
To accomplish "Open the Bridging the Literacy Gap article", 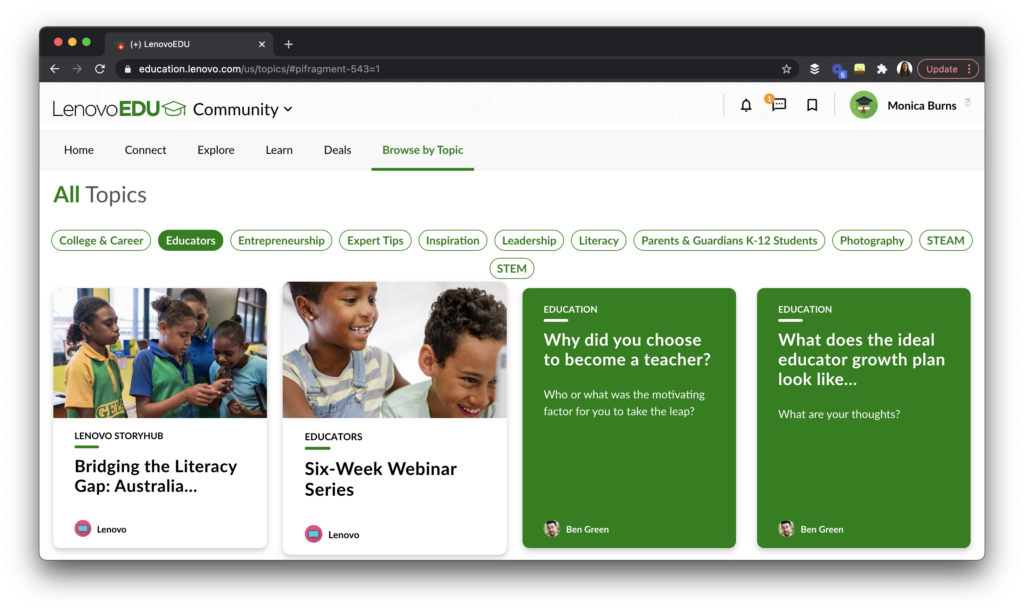I will coord(155,477).
